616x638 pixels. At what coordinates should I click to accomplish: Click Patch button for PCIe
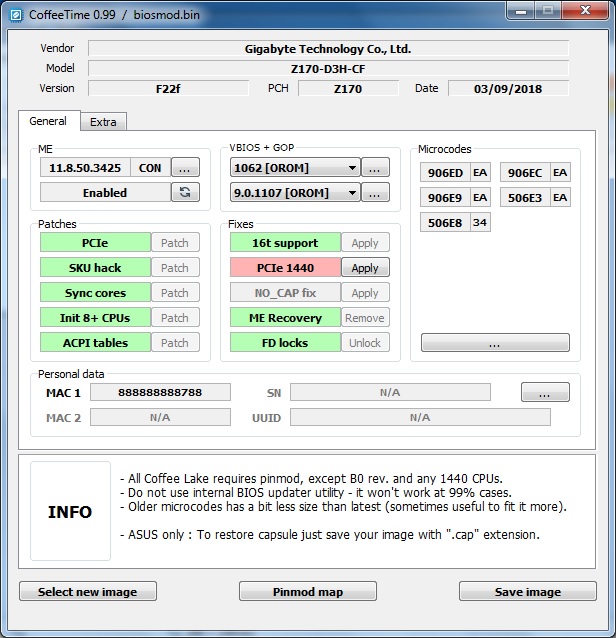pos(175,243)
